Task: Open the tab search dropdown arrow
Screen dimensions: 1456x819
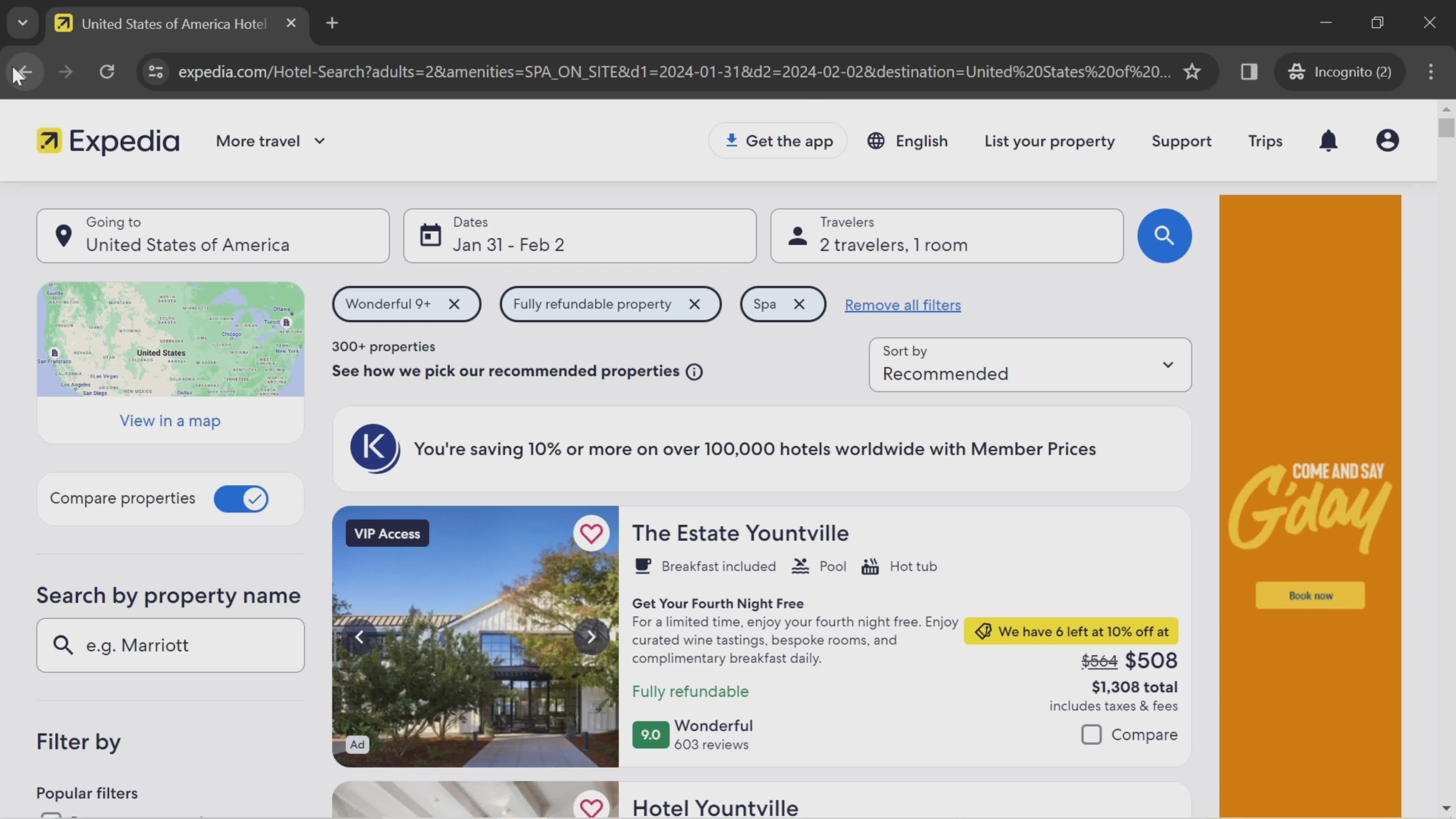Action: click(23, 23)
